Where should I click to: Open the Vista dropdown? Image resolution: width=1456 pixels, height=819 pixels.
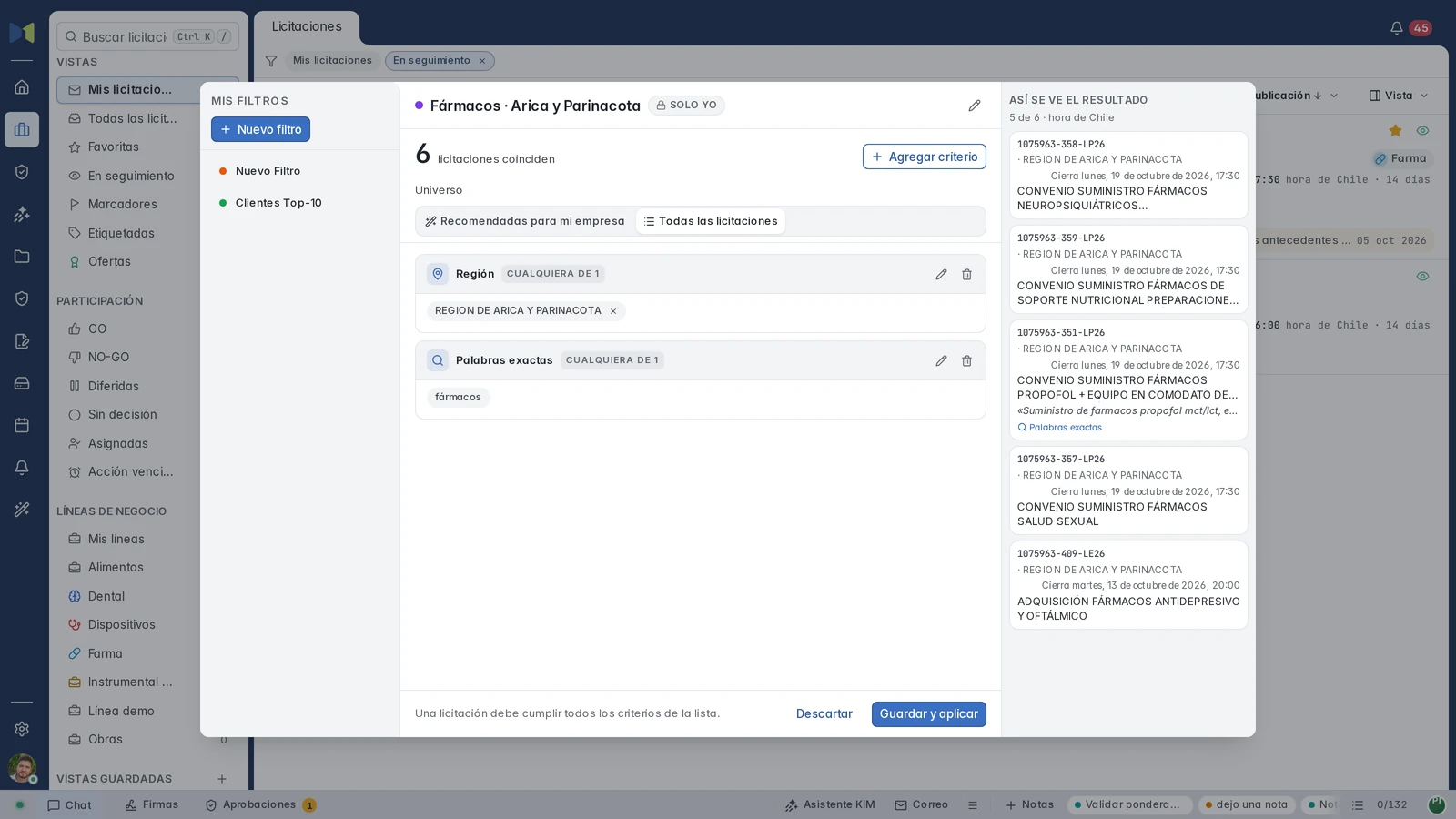tap(1399, 96)
